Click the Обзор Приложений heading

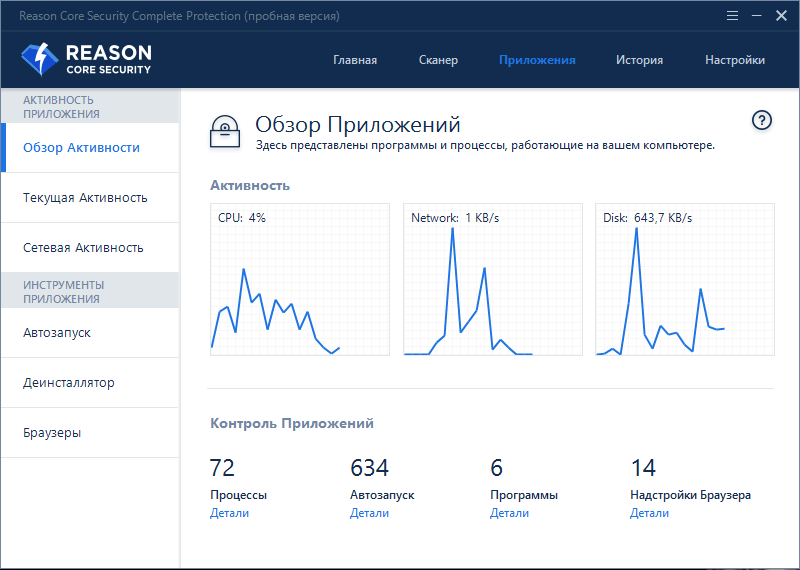358,124
